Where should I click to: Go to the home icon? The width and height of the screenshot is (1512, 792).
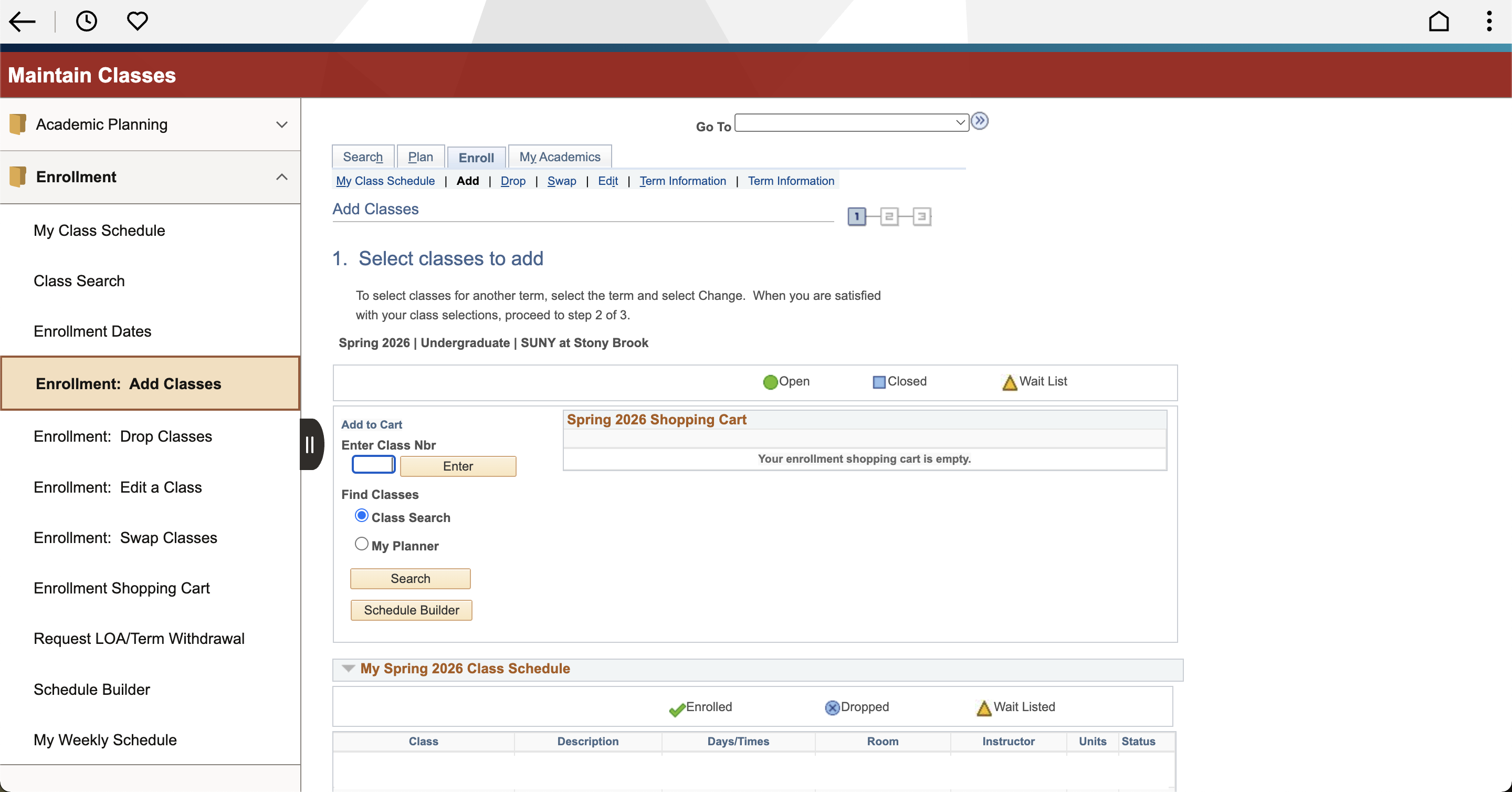click(1438, 21)
